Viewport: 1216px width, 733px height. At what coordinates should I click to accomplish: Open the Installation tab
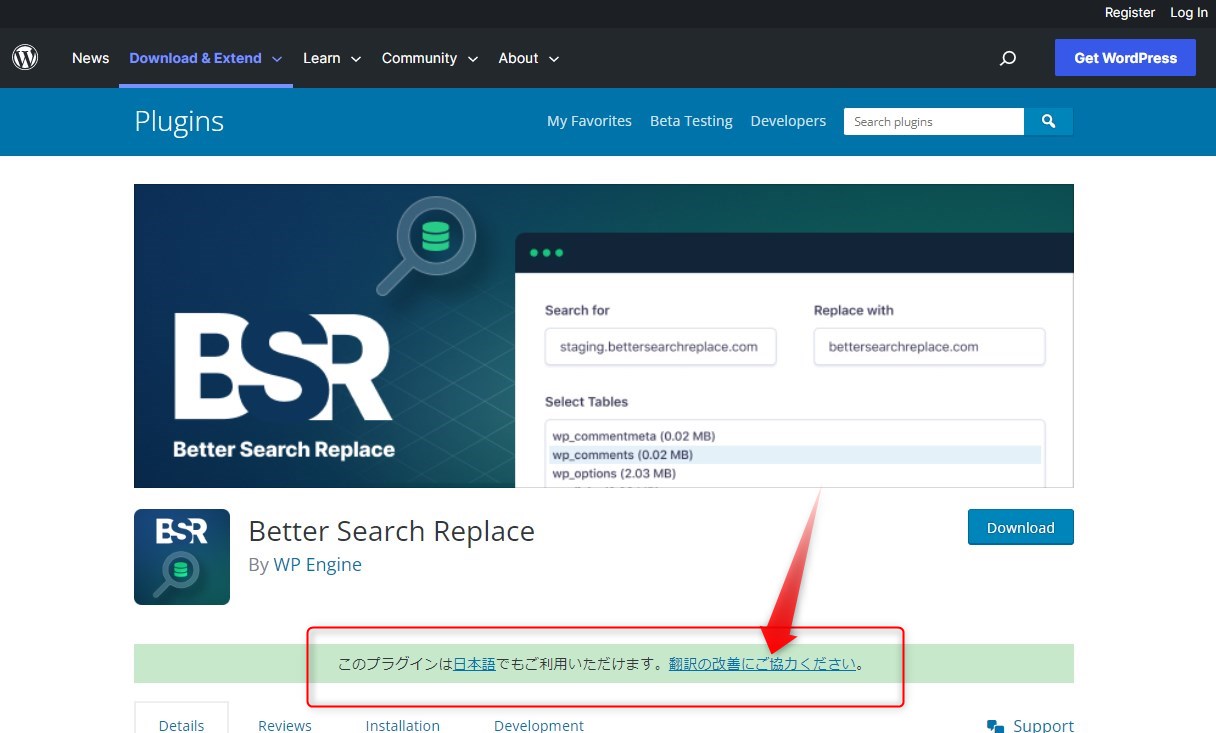point(403,725)
